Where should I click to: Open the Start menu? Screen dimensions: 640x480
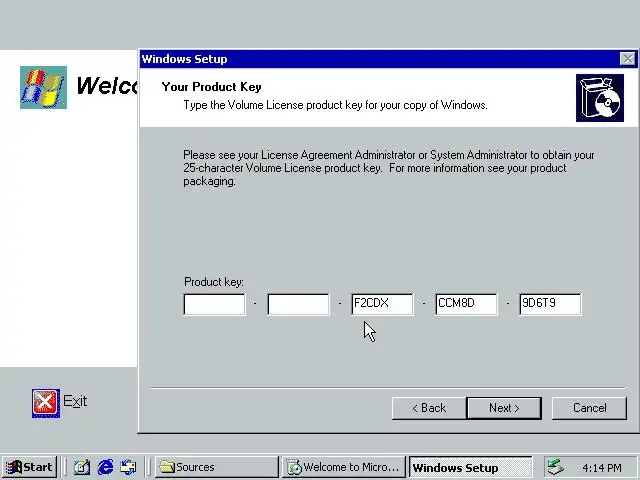pos(29,467)
